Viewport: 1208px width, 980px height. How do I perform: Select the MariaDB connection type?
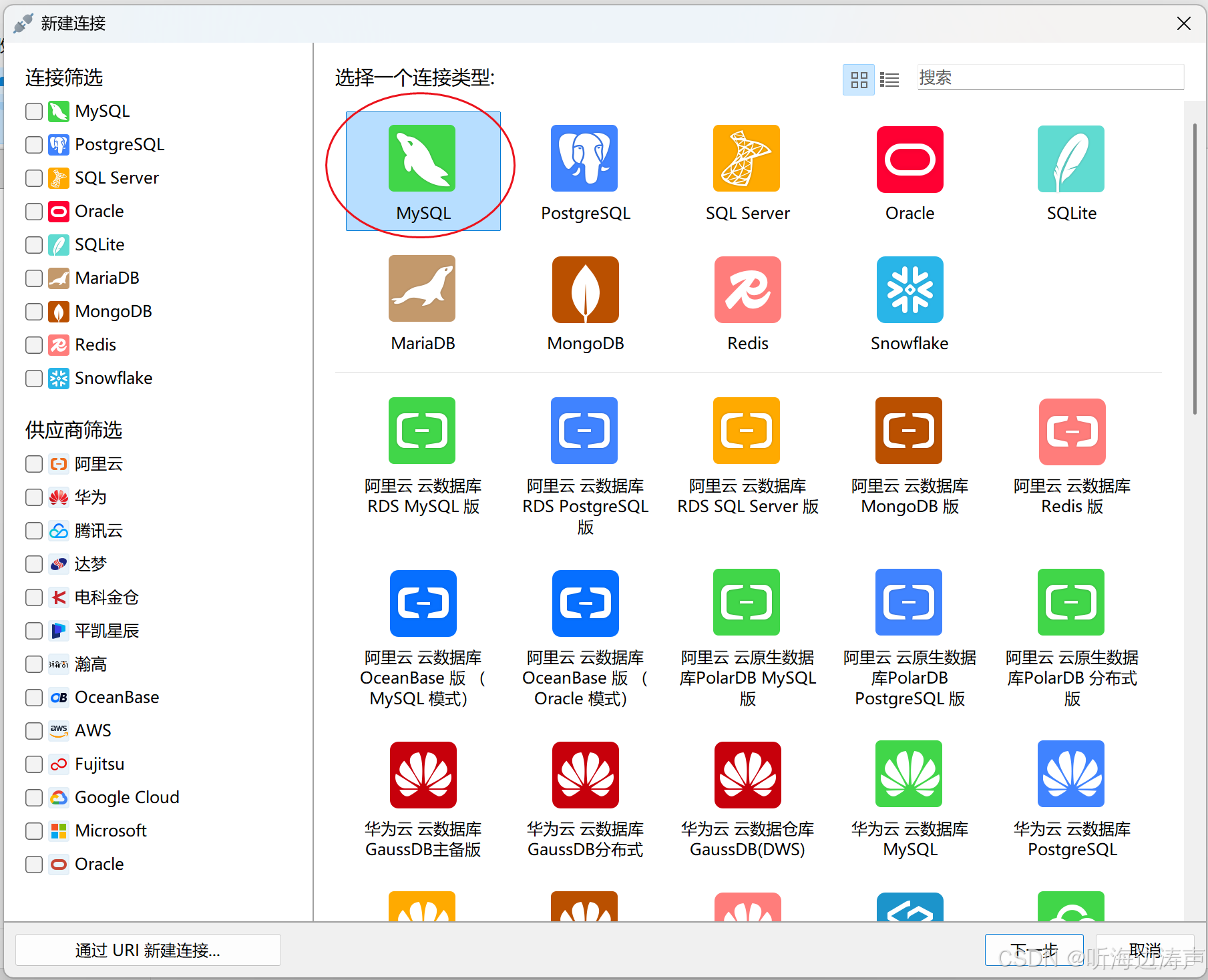423,300
